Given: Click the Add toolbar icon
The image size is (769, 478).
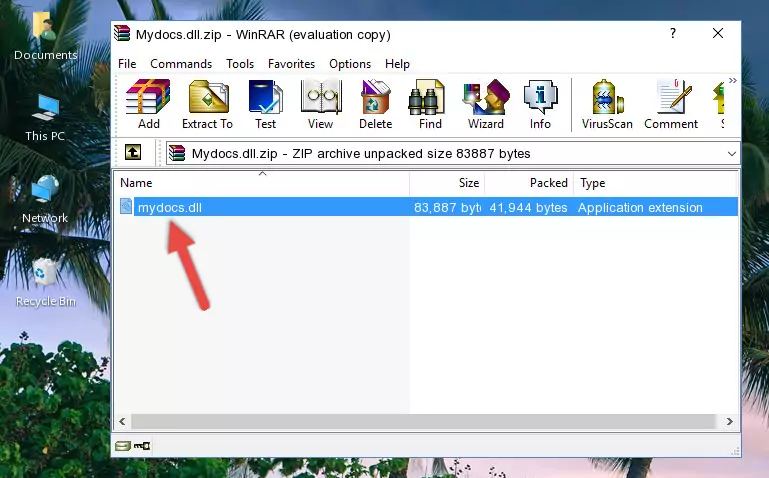Looking at the screenshot, I should [148, 104].
